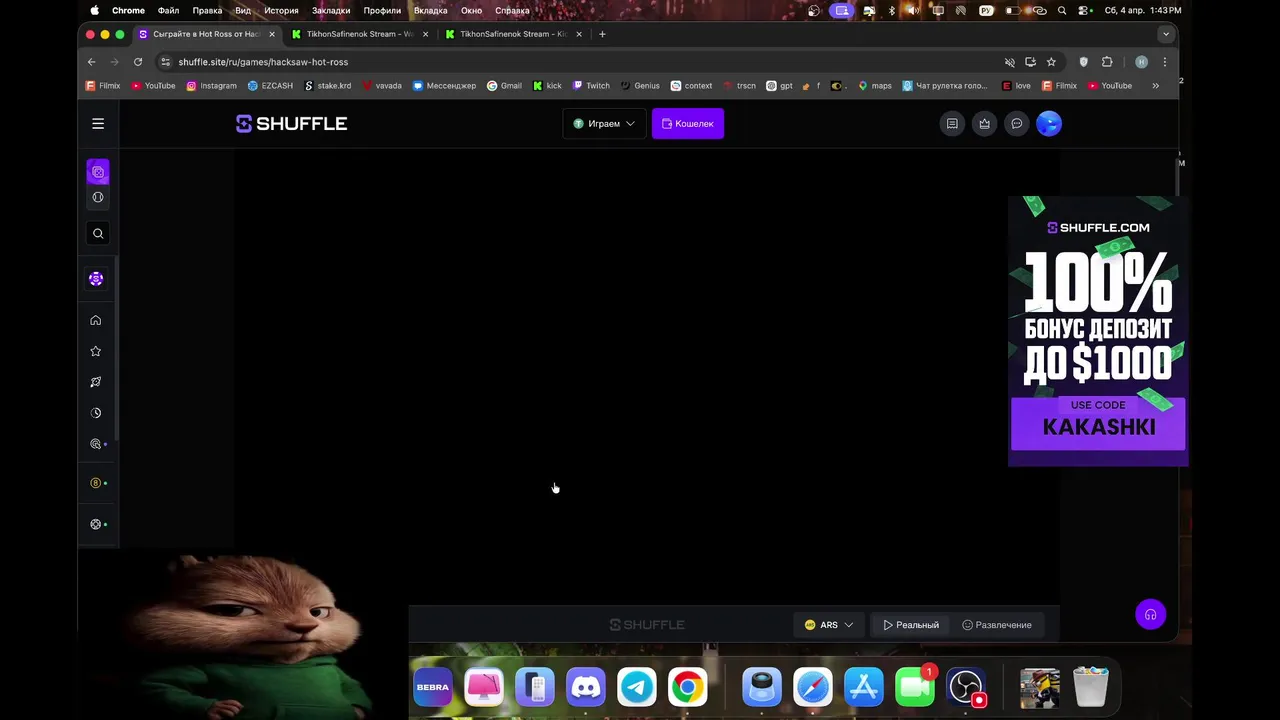Open the kick bookmark
The width and height of the screenshot is (1280, 720).
click(x=547, y=86)
